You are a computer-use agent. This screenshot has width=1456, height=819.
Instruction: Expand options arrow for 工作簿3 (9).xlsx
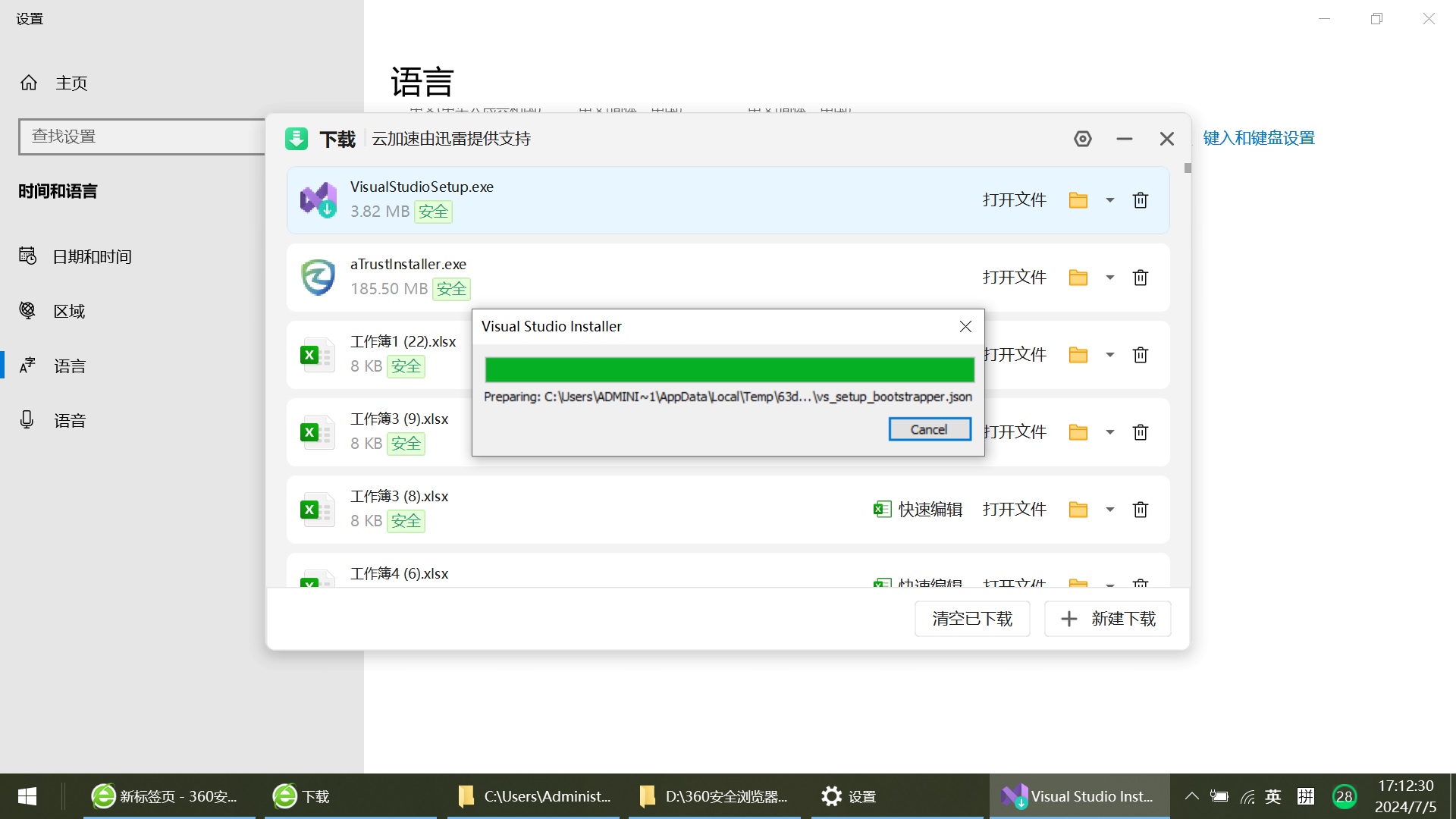click(1110, 432)
